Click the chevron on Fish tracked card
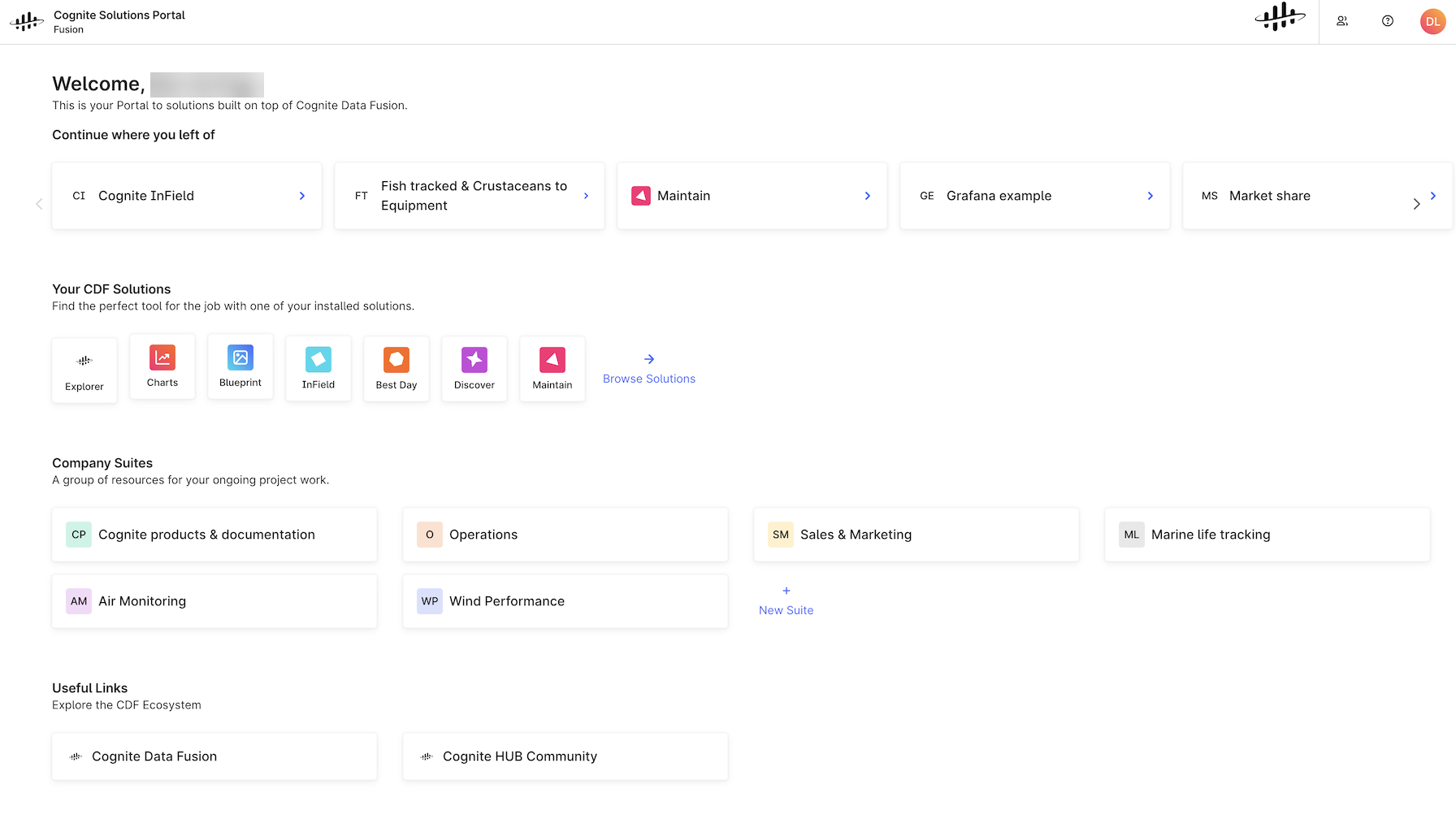The width and height of the screenshot is (1456, 819). [x=586, y=196]
